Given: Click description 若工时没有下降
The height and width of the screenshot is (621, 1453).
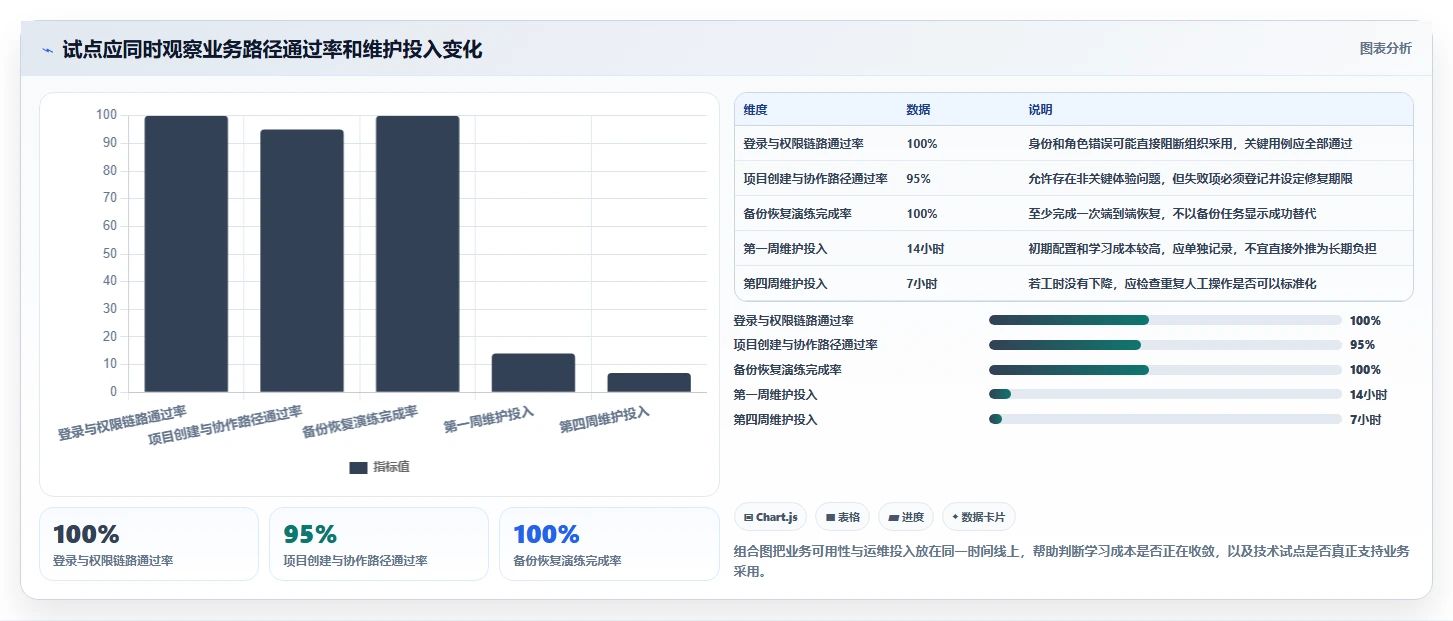Looking at the screenshot, I should point(1070,284).
